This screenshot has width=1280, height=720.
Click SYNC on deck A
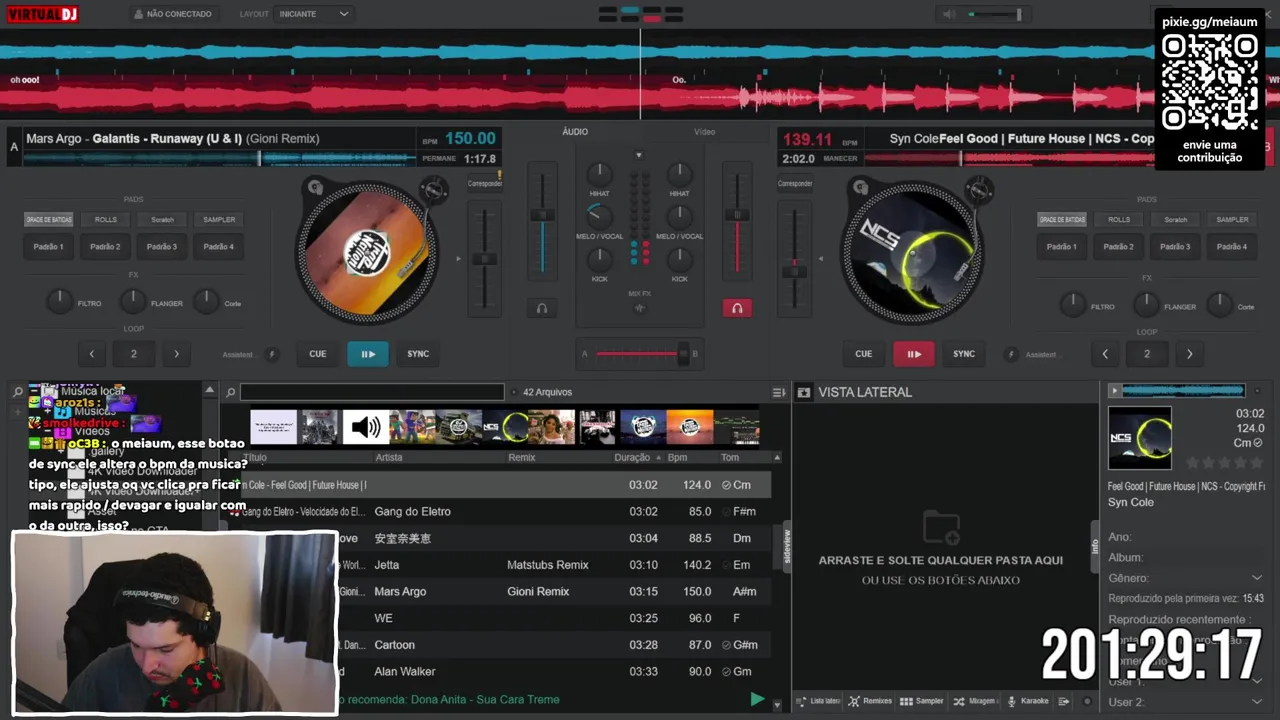pyautogui.click(x=418, y=353)
